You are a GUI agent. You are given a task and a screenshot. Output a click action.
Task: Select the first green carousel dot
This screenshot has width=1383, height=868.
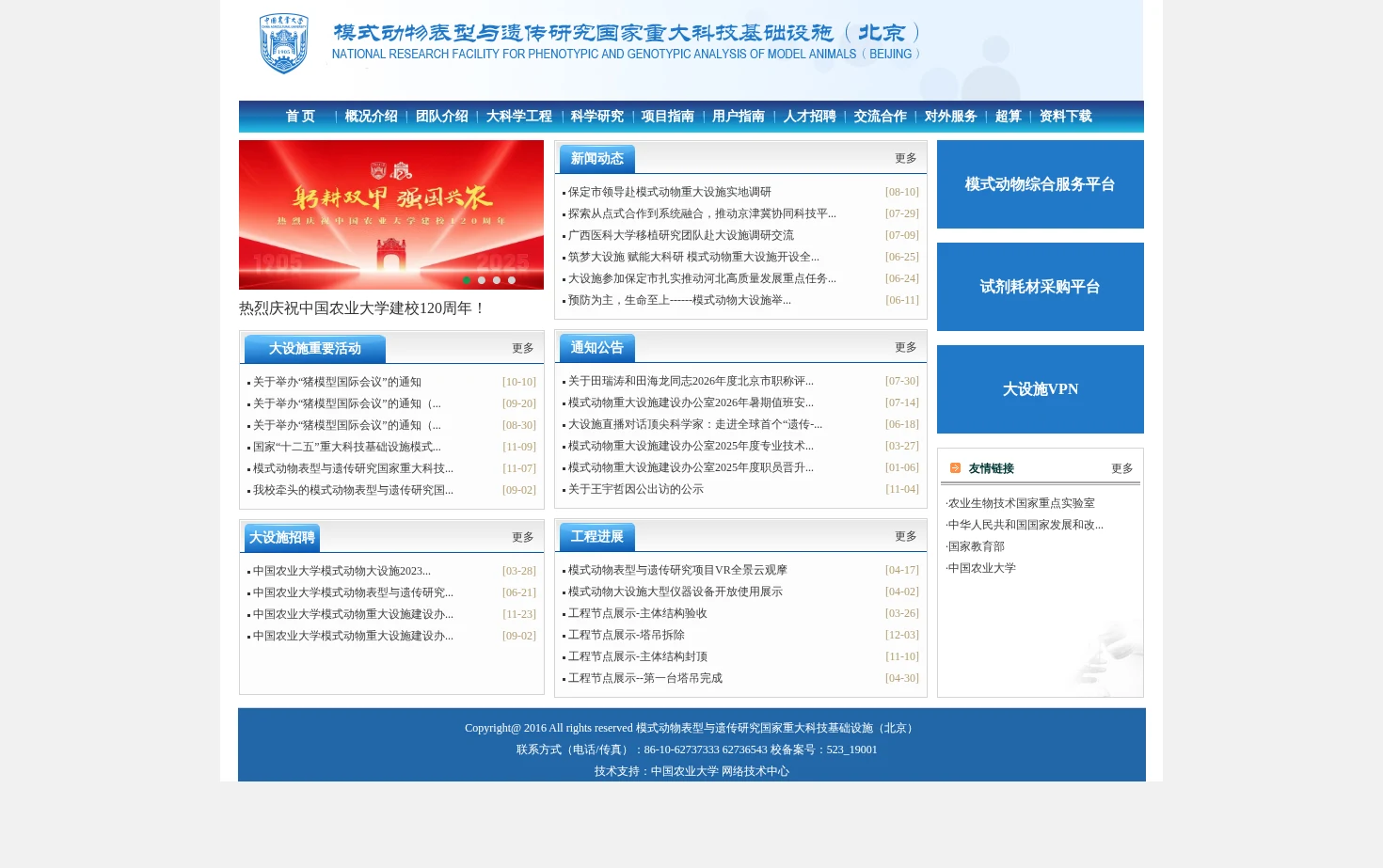point(467,280)
